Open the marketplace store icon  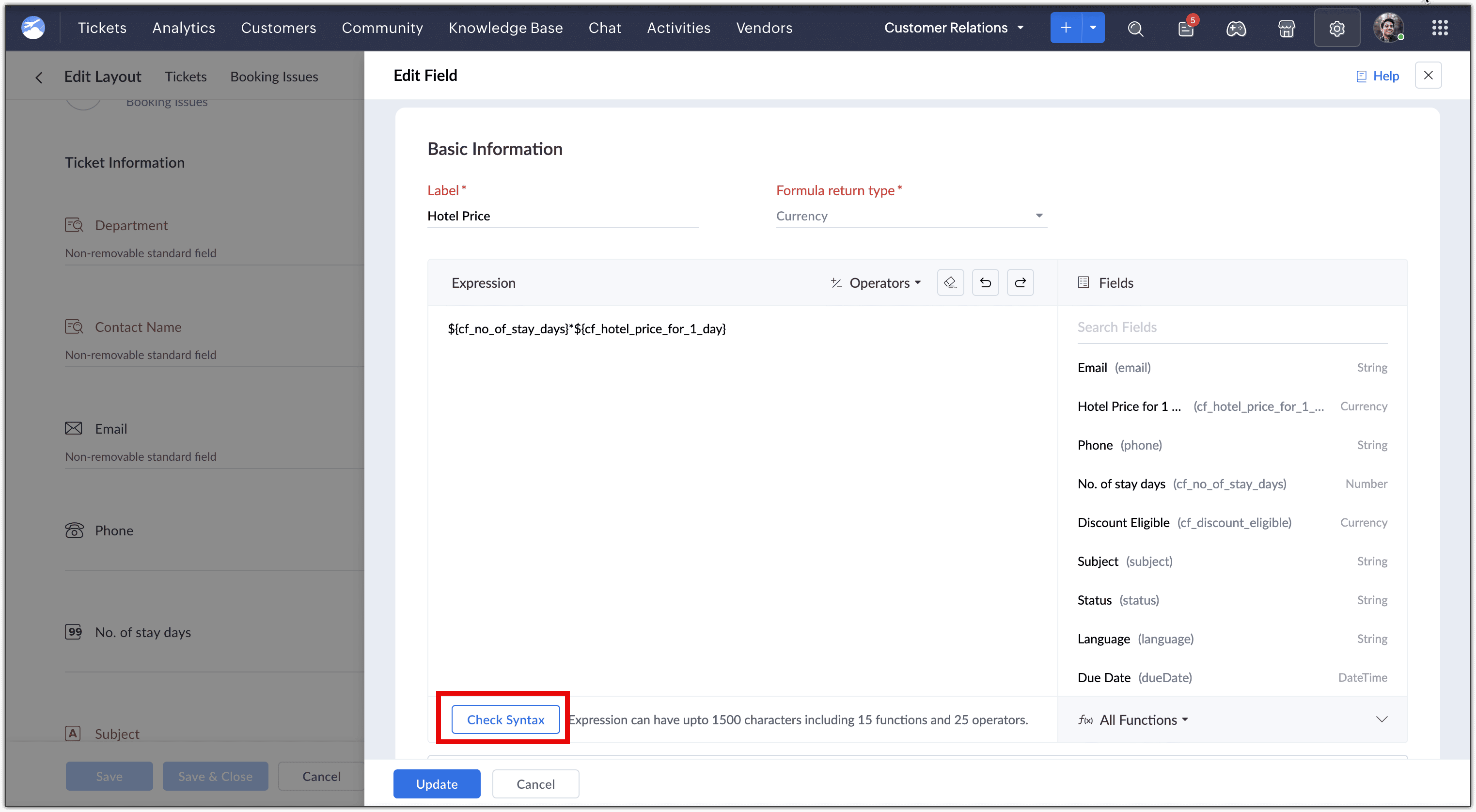coord(1286,28)
